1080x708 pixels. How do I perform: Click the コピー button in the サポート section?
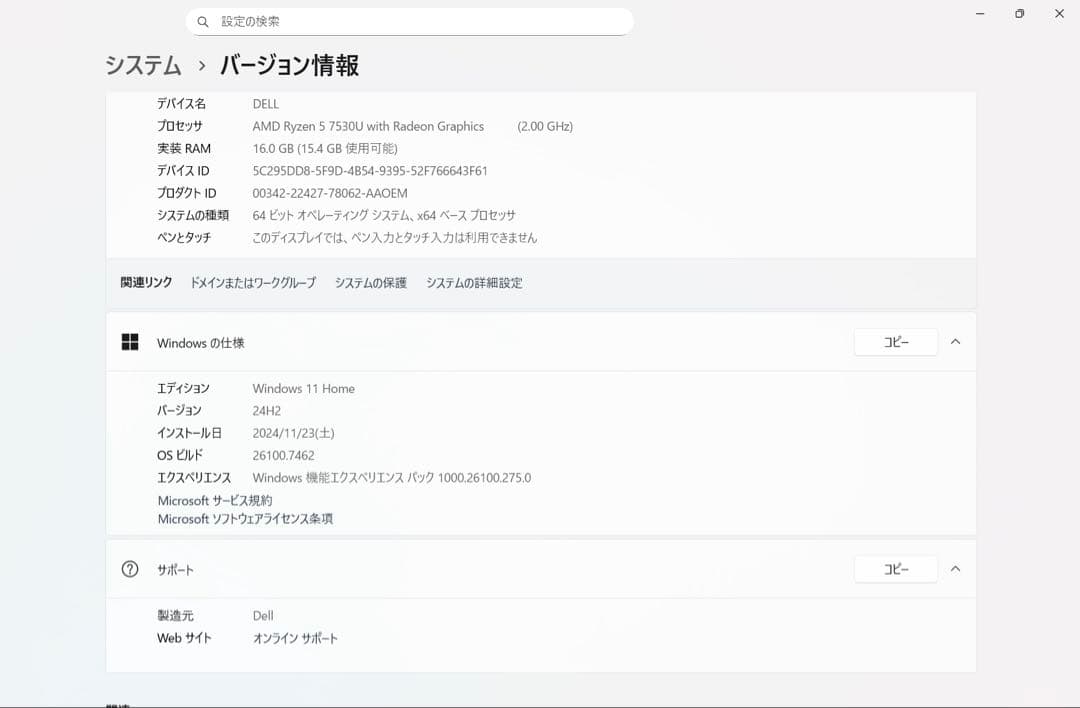tap(895, 568)
